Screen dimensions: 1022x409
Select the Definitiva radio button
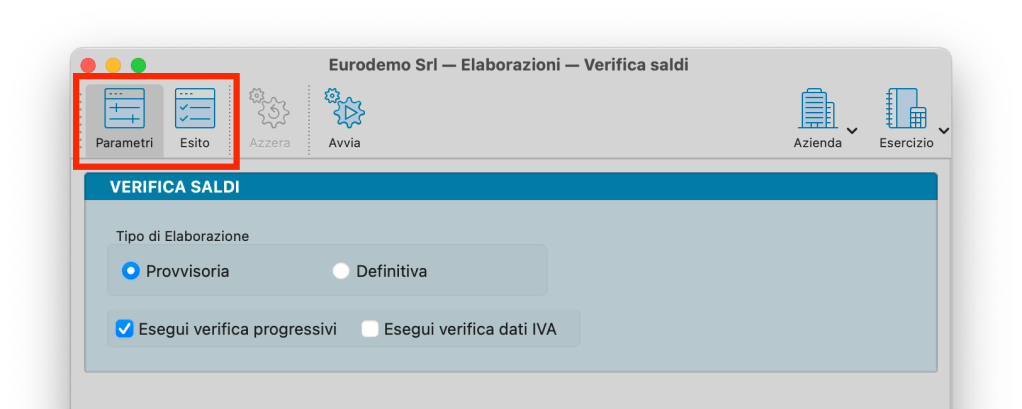point(341,270)
